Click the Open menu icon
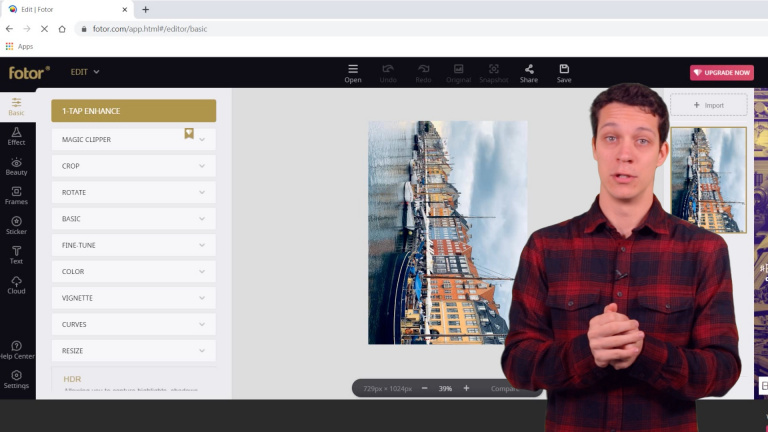This screenshot has height=432, width=768. pyautogui.click(x=353, y=73)
